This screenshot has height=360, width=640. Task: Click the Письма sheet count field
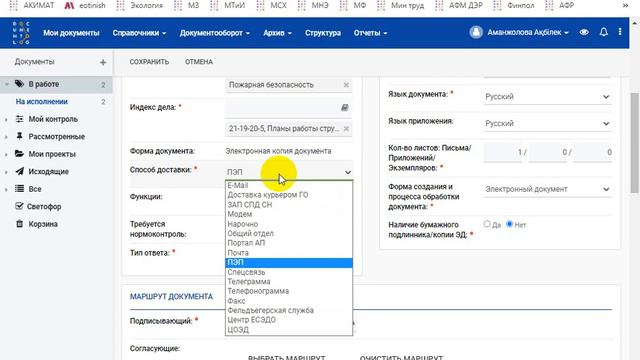502,152
